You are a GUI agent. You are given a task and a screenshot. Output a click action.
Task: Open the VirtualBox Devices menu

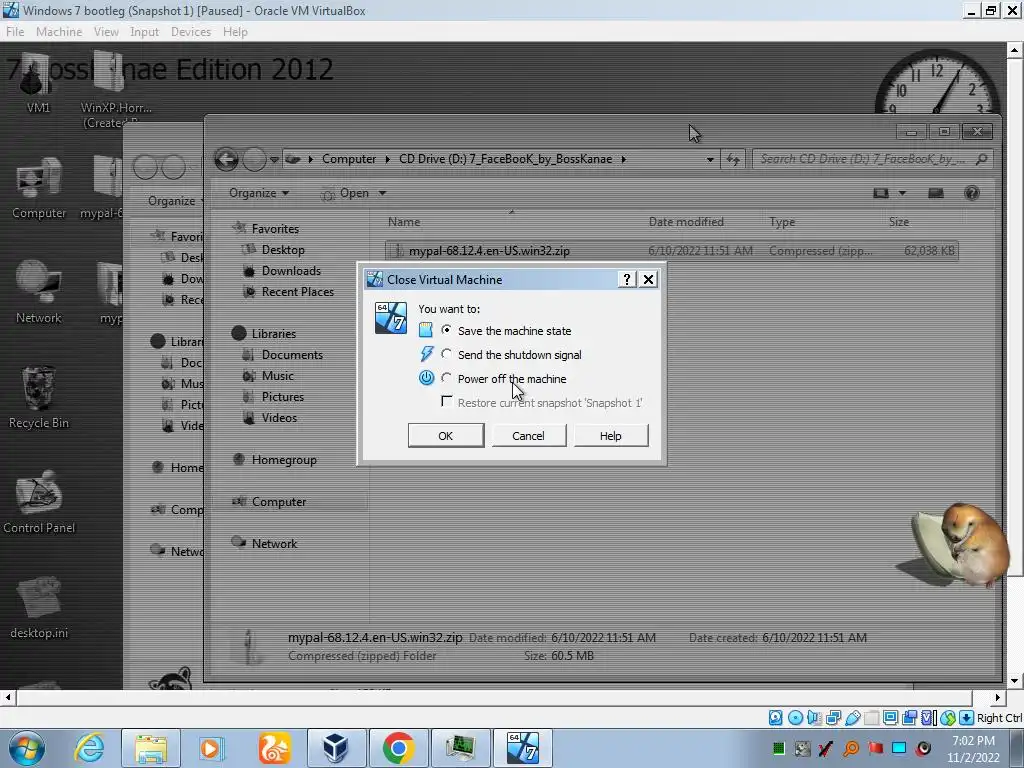191,32
